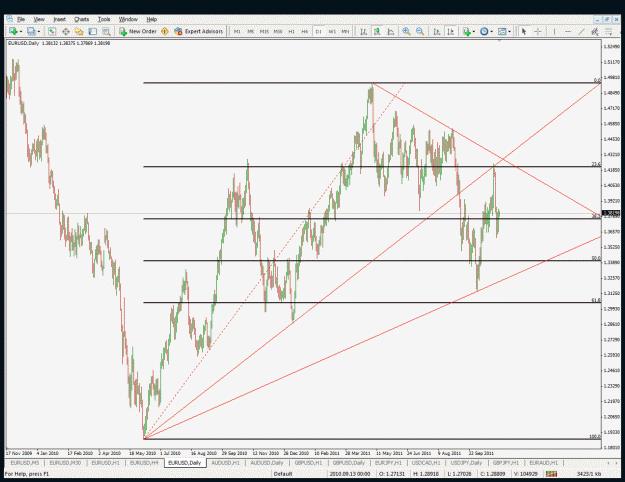Select Bar Chart display icon
Image resolution: width=625 pixels, height=482 pixels.
(x=364, y=31)
